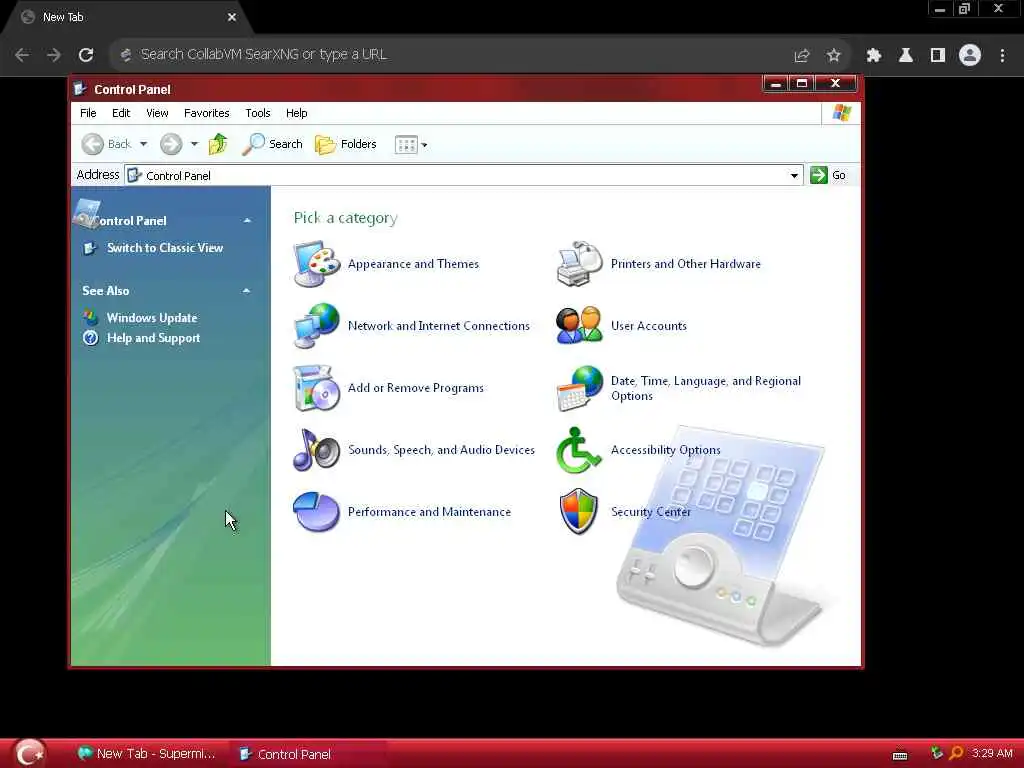Viewport: 1024px width, 768px height.
Task: Open Date, Time, Language globe icon
Action: tap(579, 388)
